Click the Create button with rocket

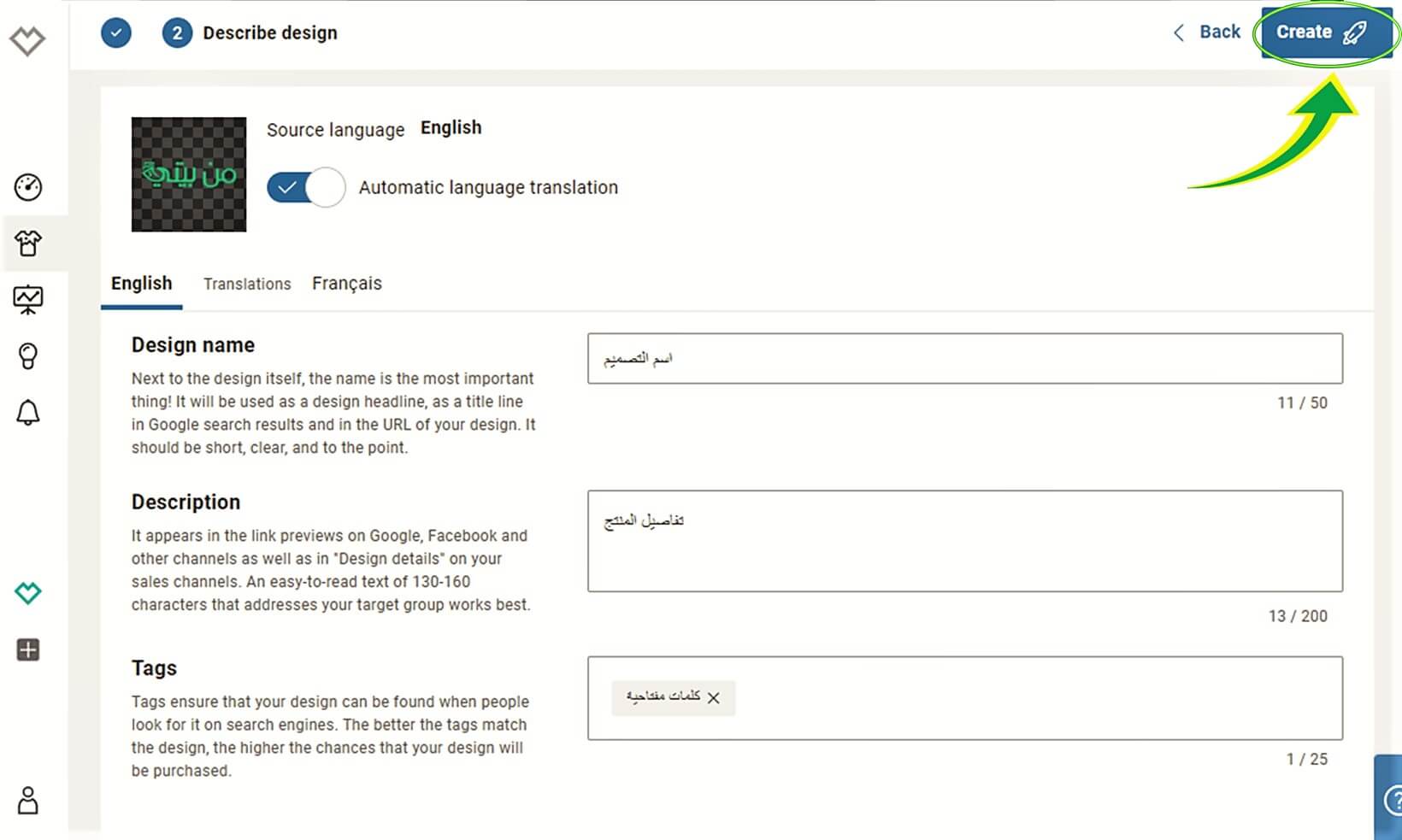1322,32
